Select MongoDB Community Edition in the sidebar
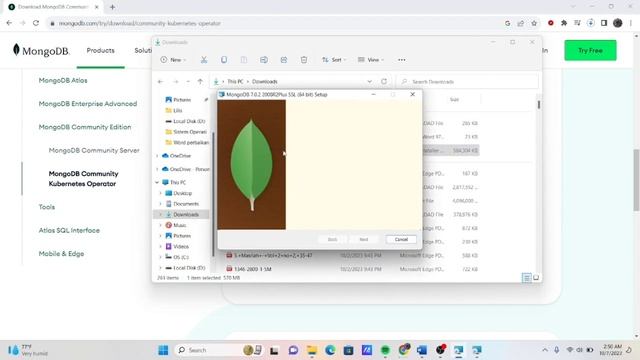Image resolution: width=640 pixels, height=360 pixels. pos(85,127)
